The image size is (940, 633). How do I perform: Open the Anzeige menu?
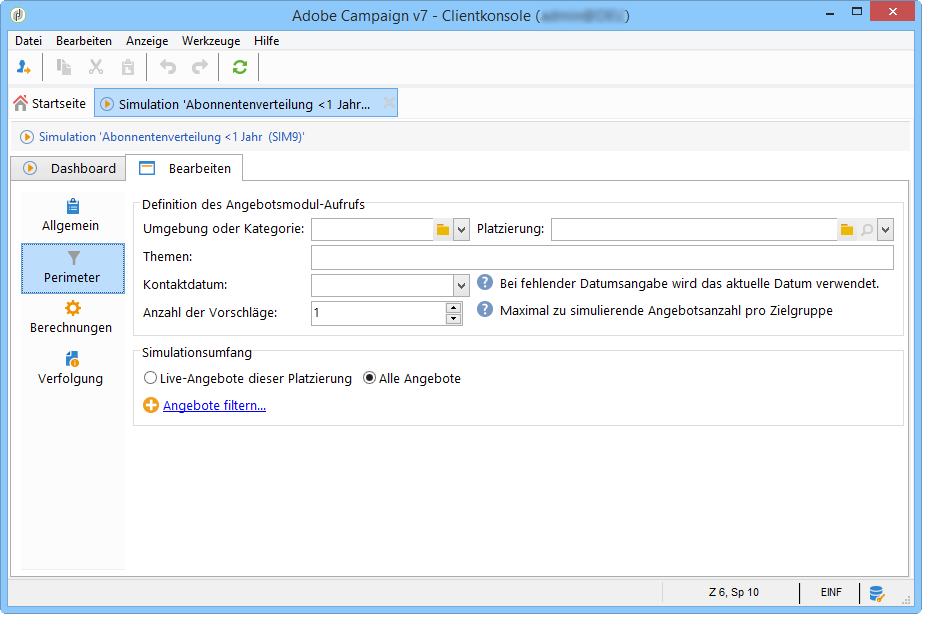click(x=147, y=41)
